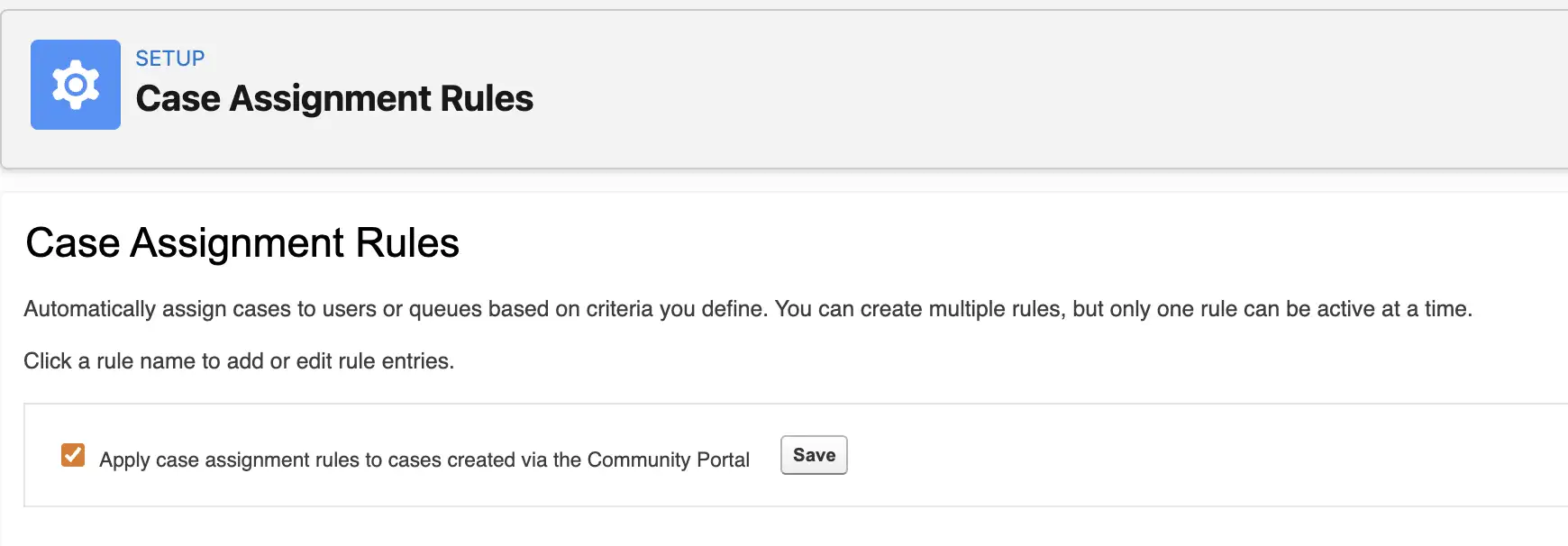This screenshot has width=1568, height=546.
Task: Click the word 'Rules' in the page heading
Action: tap(407, 243)
